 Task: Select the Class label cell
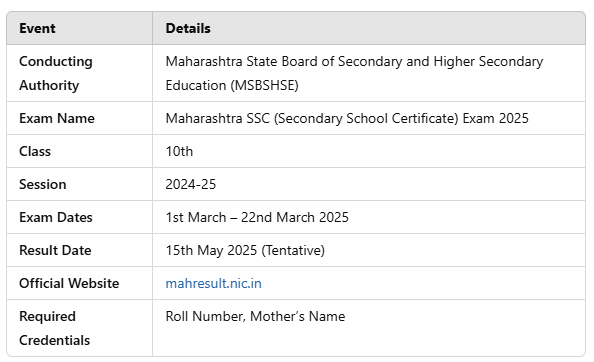[x=80, y=151]
